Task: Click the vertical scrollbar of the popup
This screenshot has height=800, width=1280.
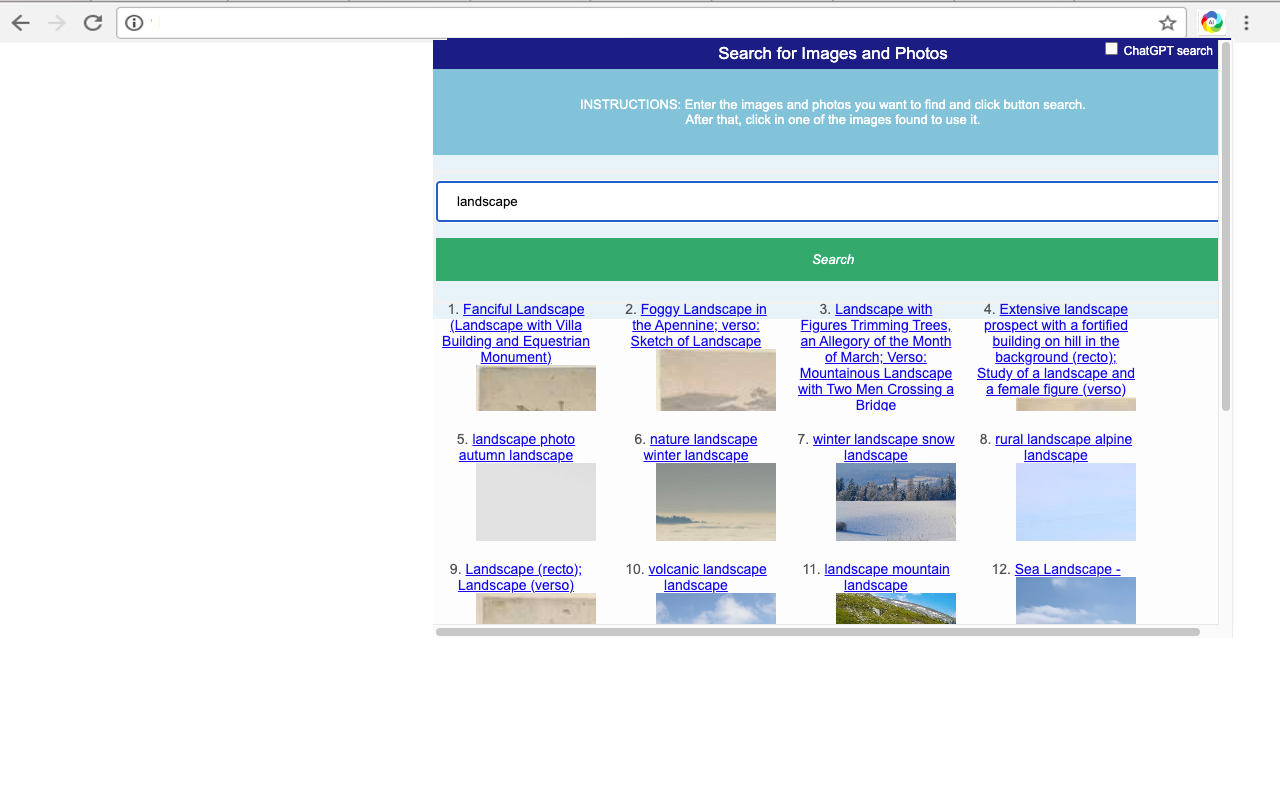Action: click(1226, 230)
